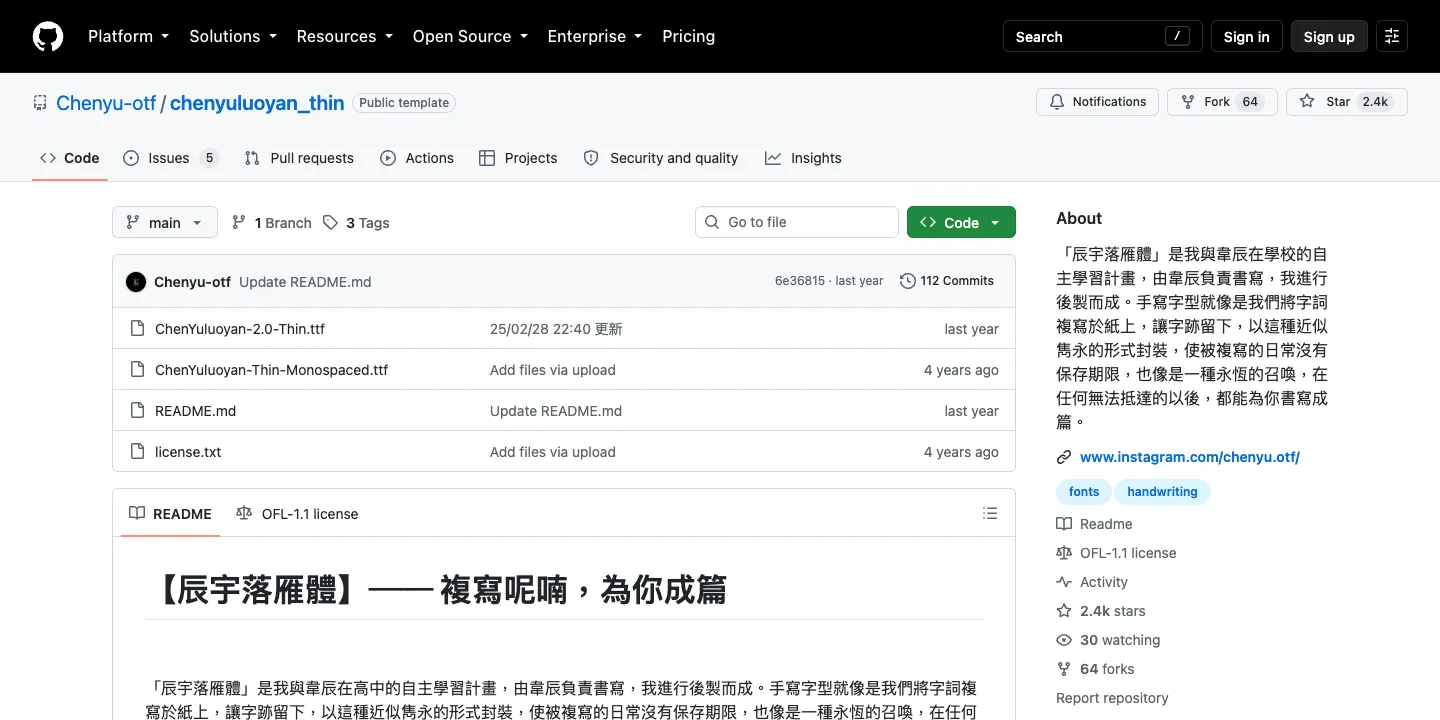Open the Chenyu-otf owner link
1440x720 pixels.
point(106,102)
